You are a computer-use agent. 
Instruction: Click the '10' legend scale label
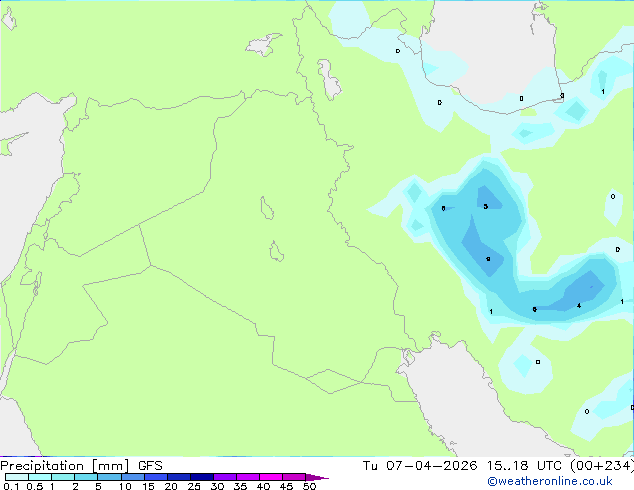click(125, 486)
